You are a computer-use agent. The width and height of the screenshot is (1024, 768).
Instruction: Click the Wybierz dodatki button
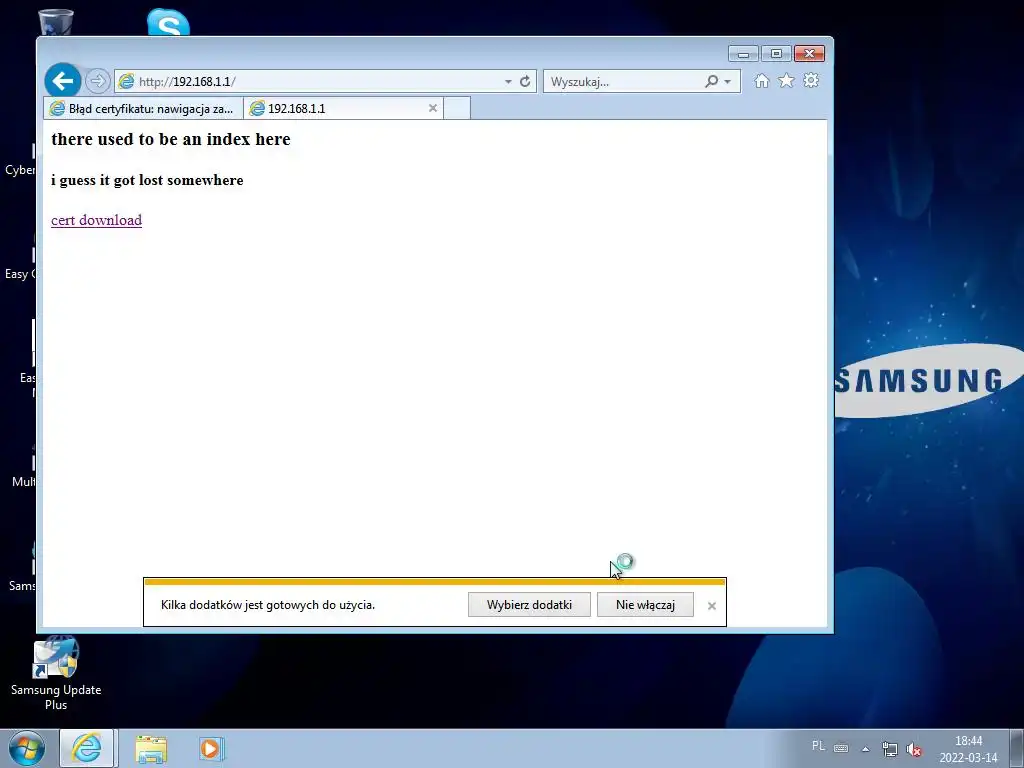[529, 605]
